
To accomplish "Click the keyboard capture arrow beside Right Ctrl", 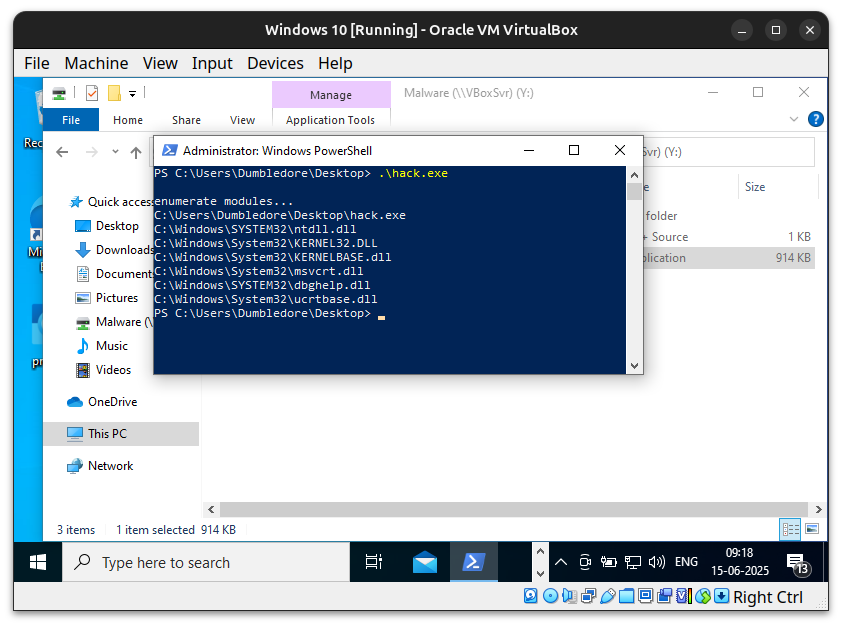I will pos(722,596).
